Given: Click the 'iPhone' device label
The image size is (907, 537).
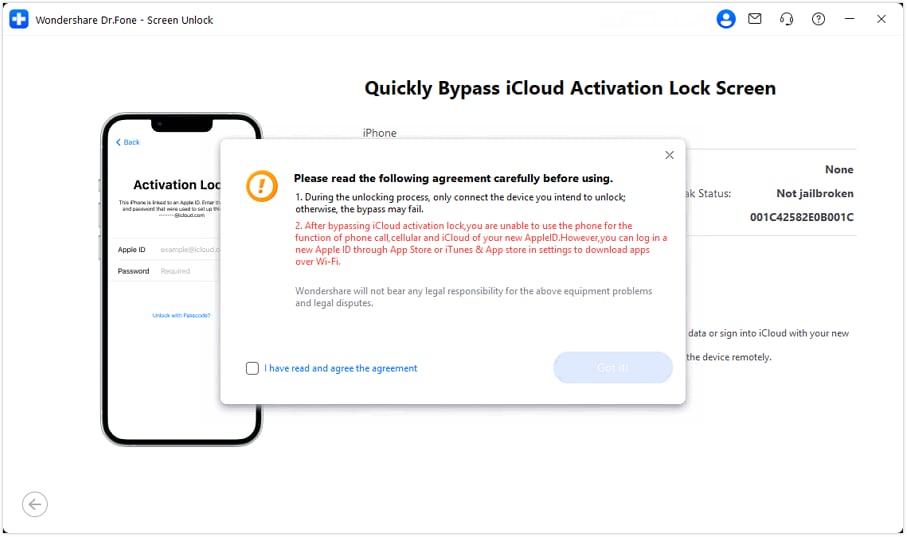Looking at the screenshot, I should (379, 133).
